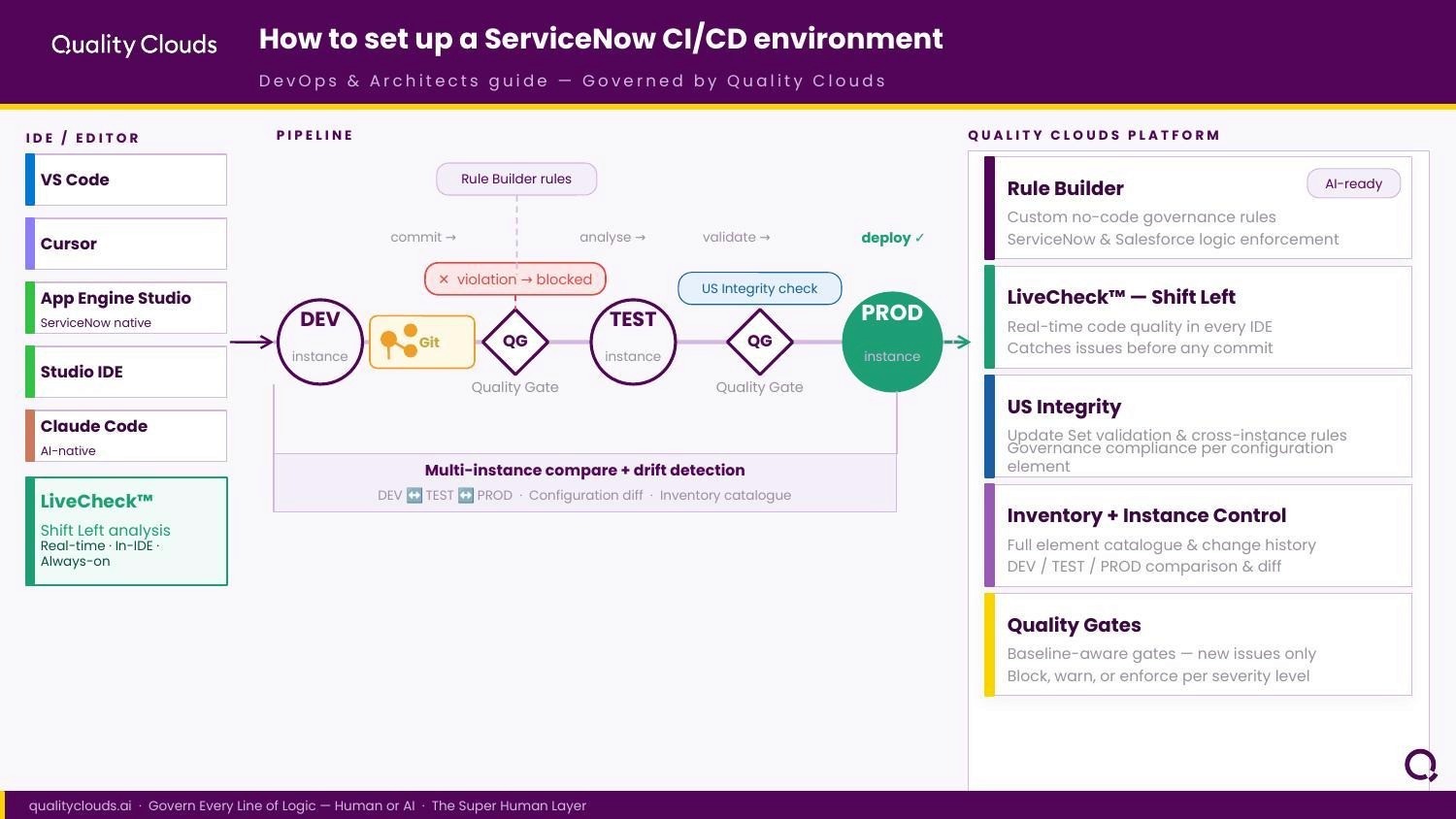1456x819 pixels.
Task: Click the 'commit →' label
Action: pos(423,237)
